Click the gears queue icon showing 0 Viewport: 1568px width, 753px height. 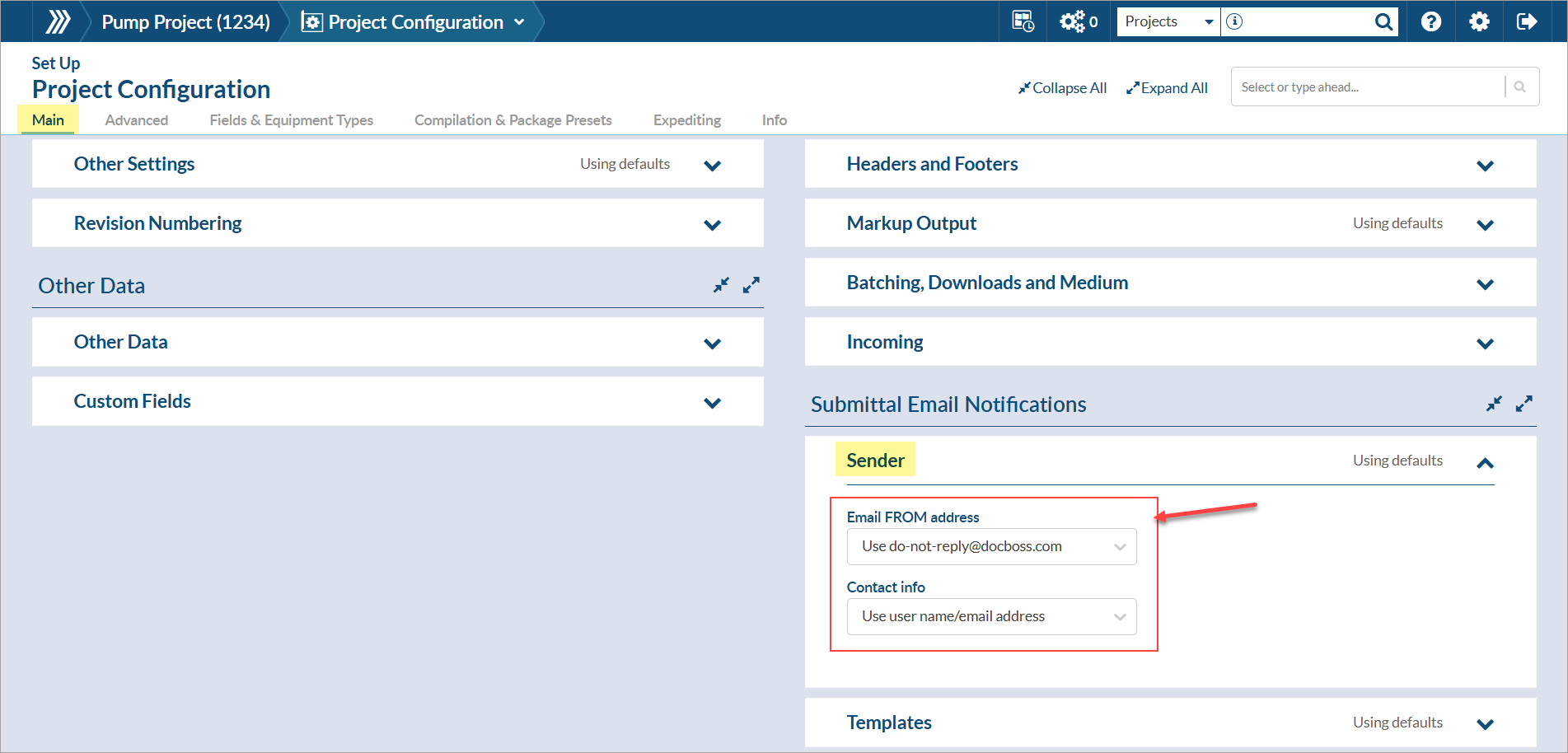(1078, 21)
